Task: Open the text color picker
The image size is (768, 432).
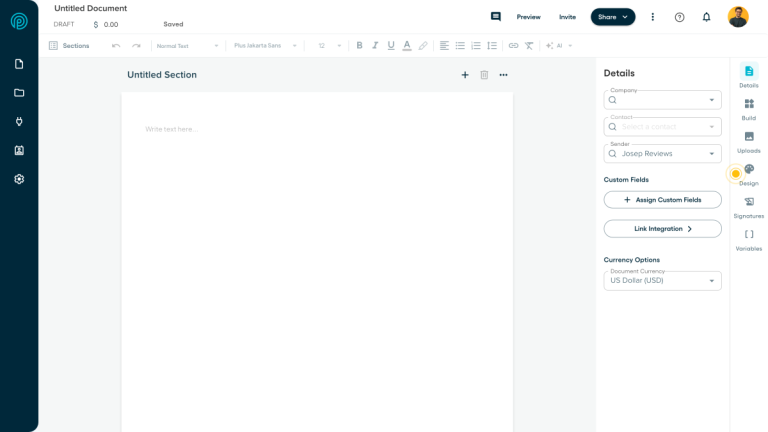Action: 407,46
